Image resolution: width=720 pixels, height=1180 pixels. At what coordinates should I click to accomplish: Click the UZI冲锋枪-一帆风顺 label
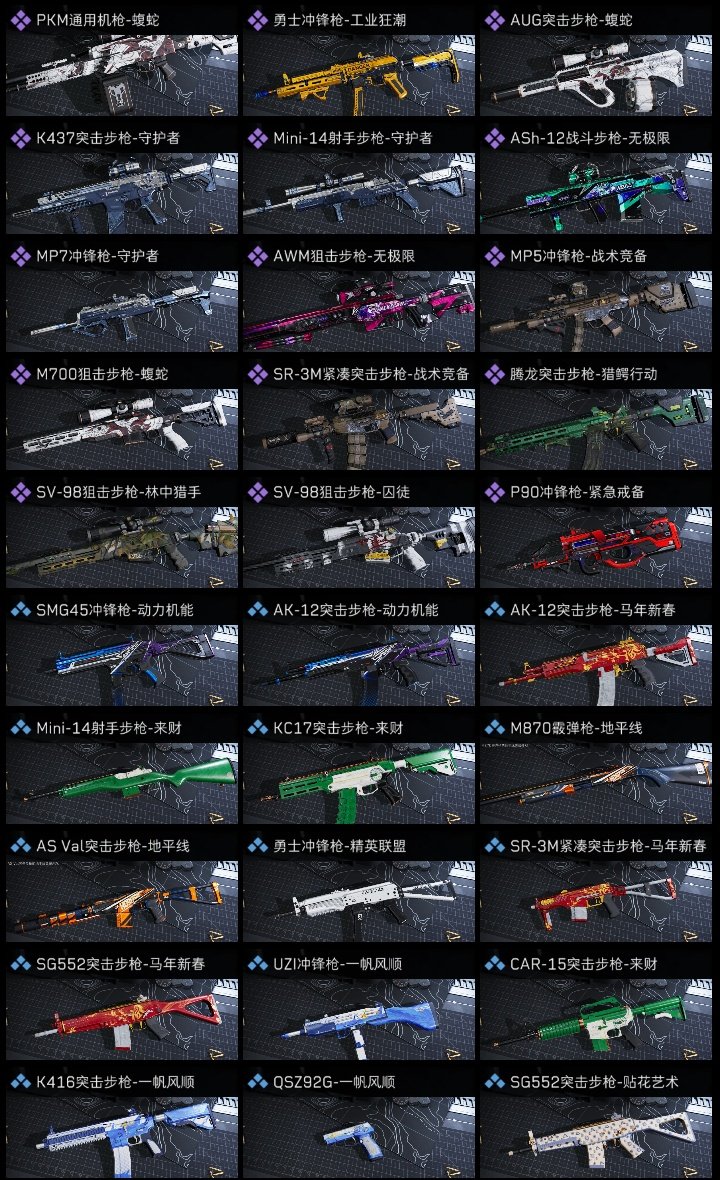337,964
